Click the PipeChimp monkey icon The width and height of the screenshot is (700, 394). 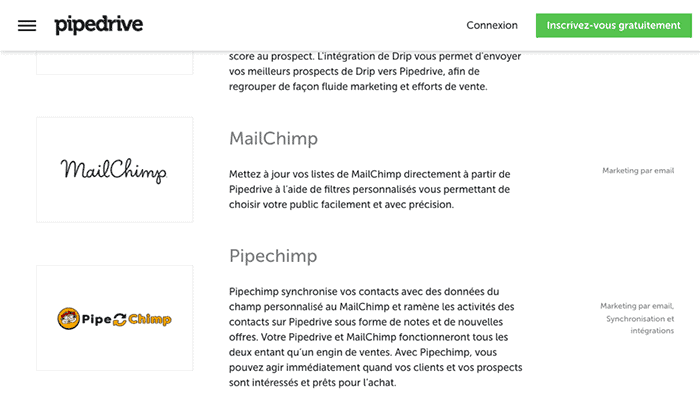click(x=68, y=319)
